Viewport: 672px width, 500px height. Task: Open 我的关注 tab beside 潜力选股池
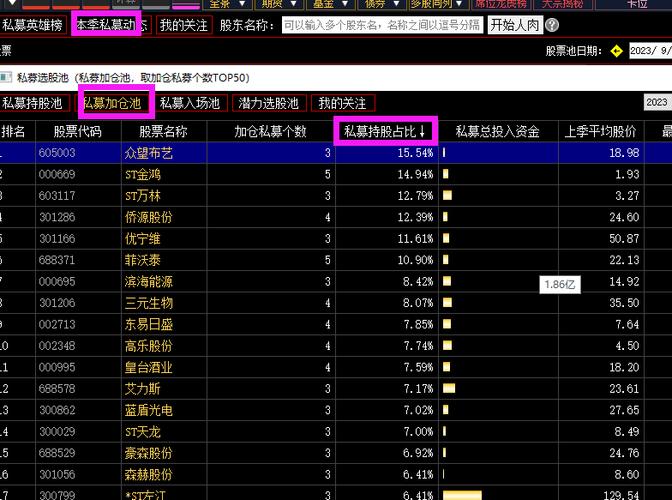pyautogui.click(x=342, y=103)
